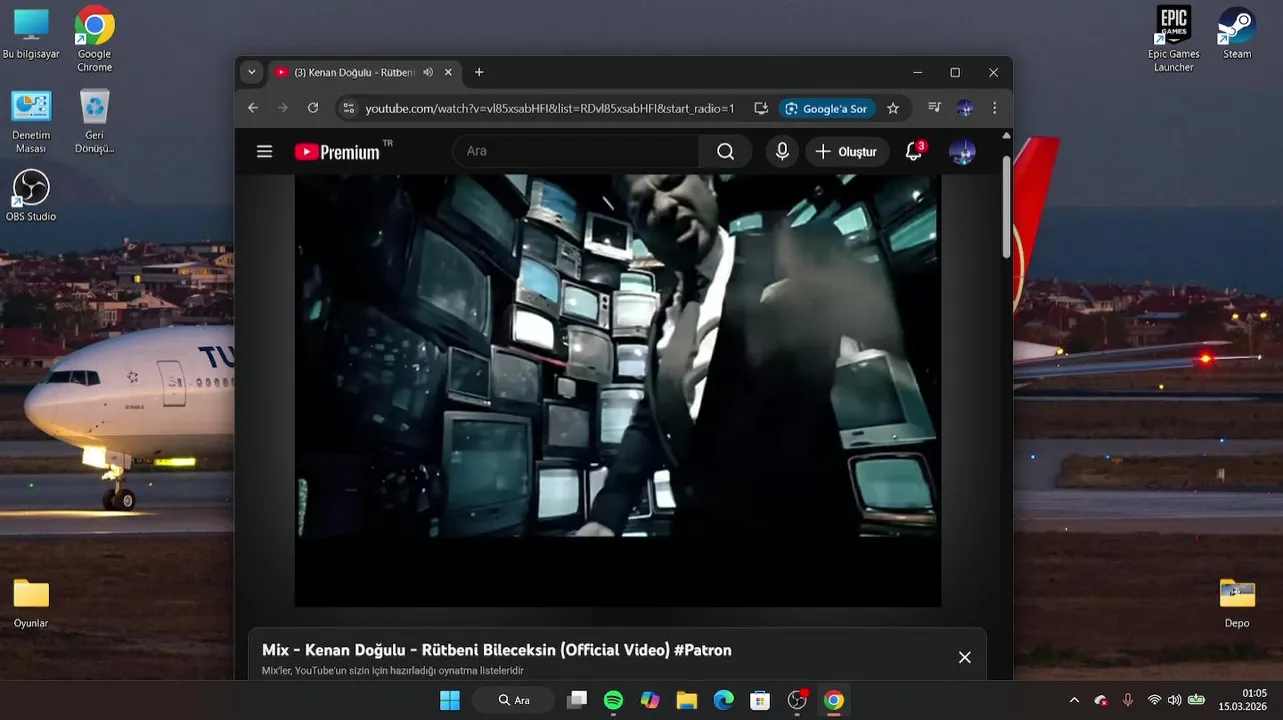Click the Mix playlist title text
The width and height of the screenshot is (1283, 720).
497,650
